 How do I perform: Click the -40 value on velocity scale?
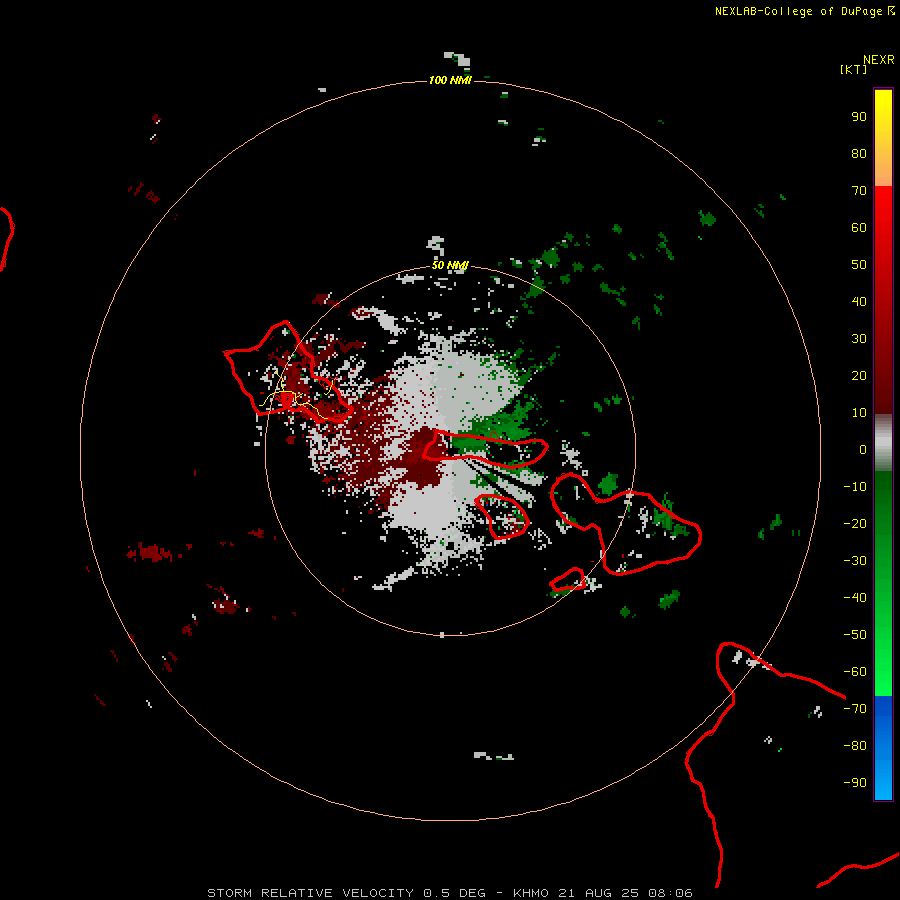pyautogui.click(x=855, y=598)
